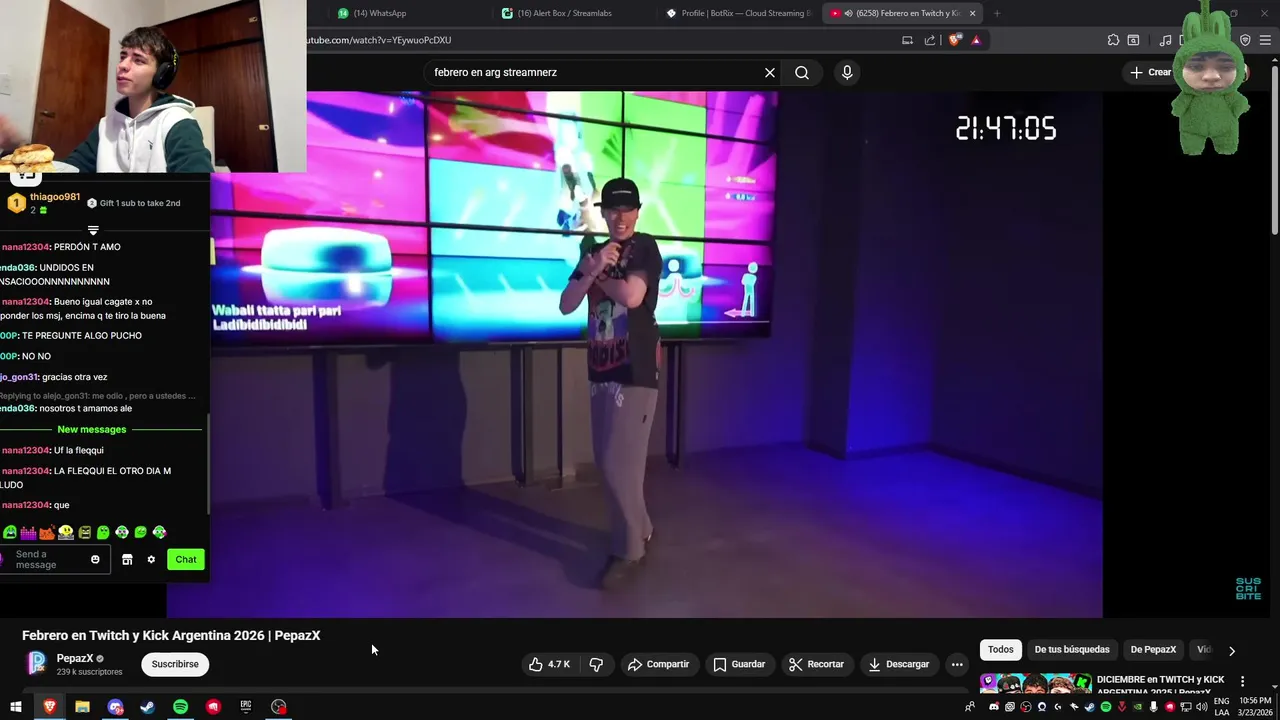Select the De tus búsquedas chip

(1072, 649)
